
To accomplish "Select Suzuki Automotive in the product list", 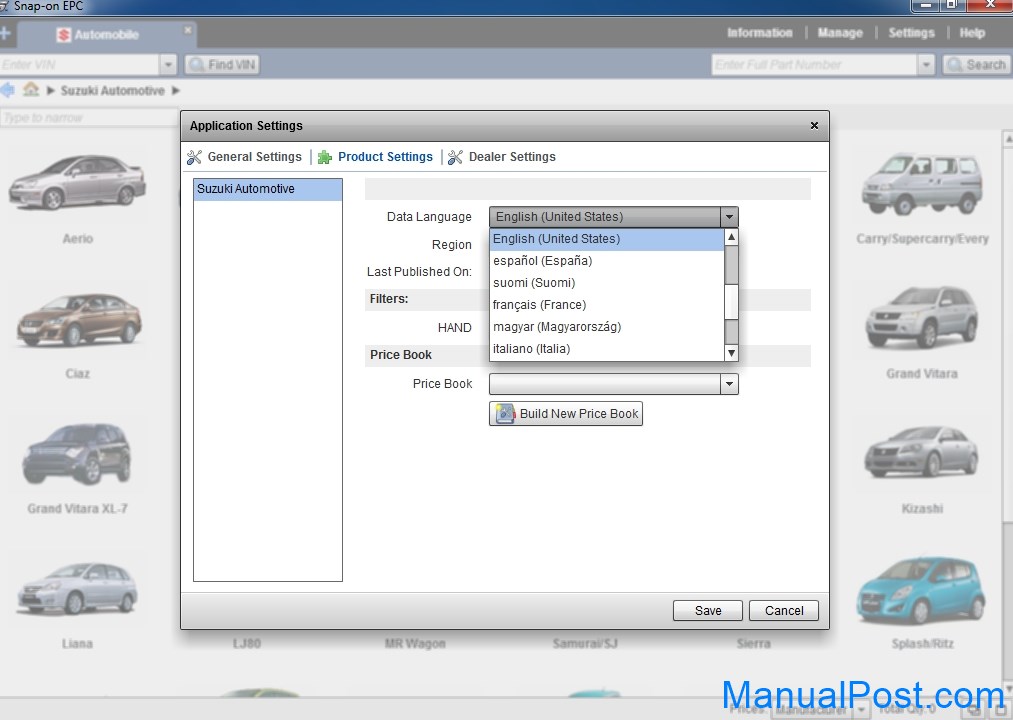I will pos(267,189).
